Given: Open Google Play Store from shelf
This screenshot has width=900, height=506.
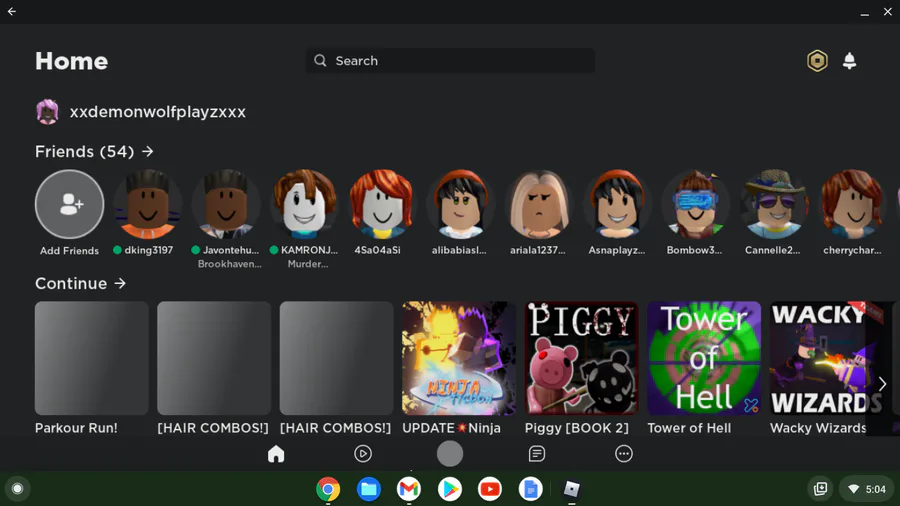Looking at the screenshot, I should [449, 489].
